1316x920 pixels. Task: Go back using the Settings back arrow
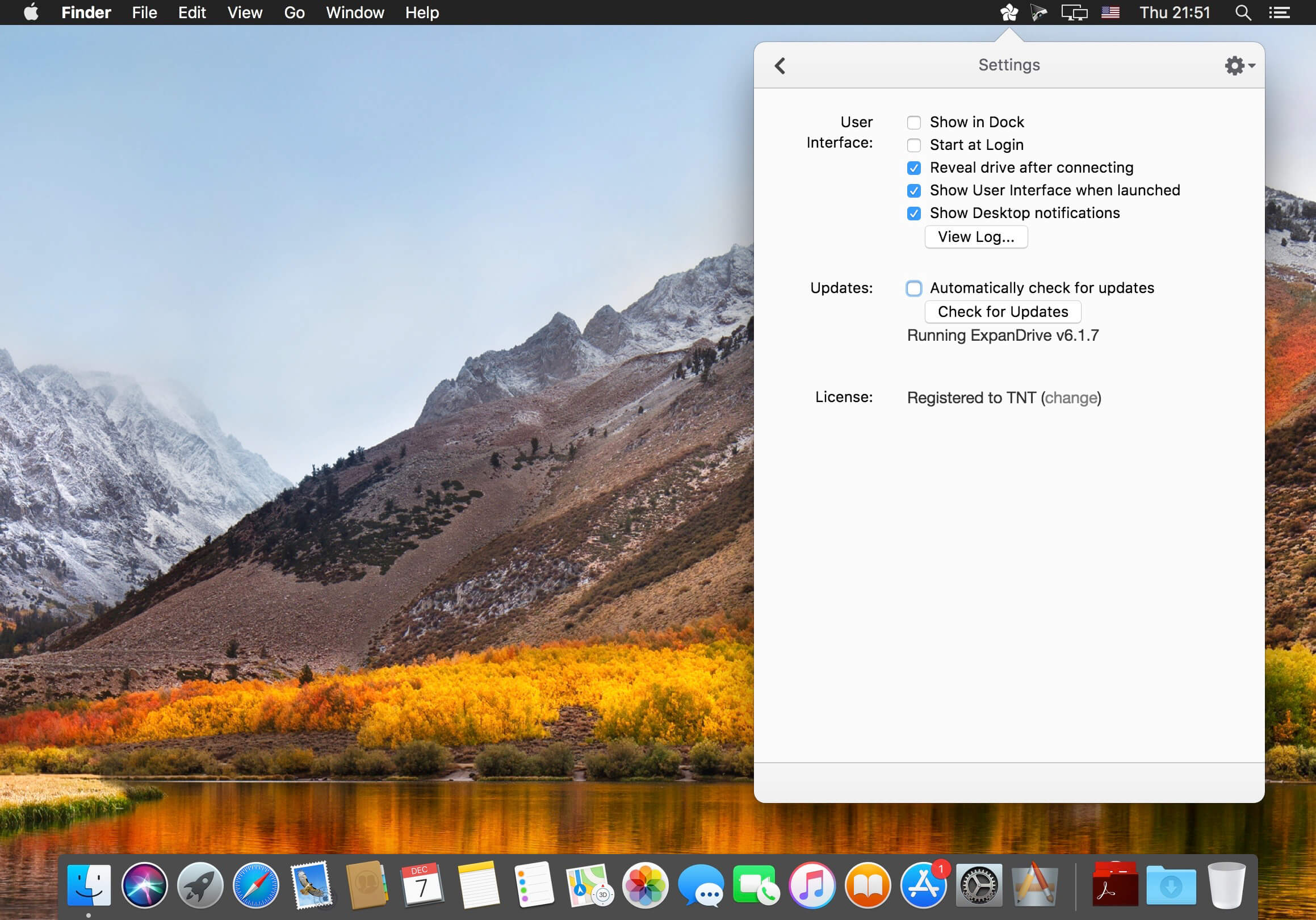[779, 65]
